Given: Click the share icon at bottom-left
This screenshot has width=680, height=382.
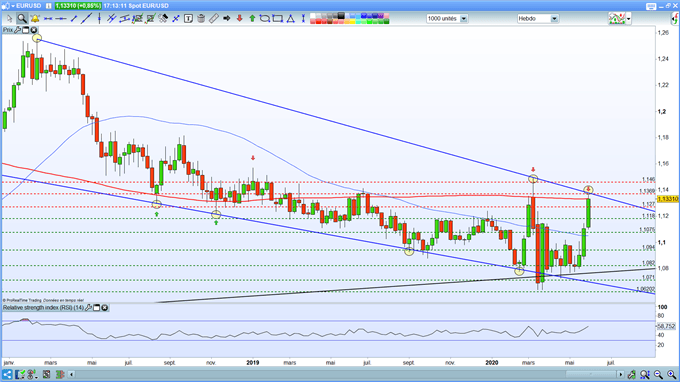Looking at the screenshot, I should [7, 374].
